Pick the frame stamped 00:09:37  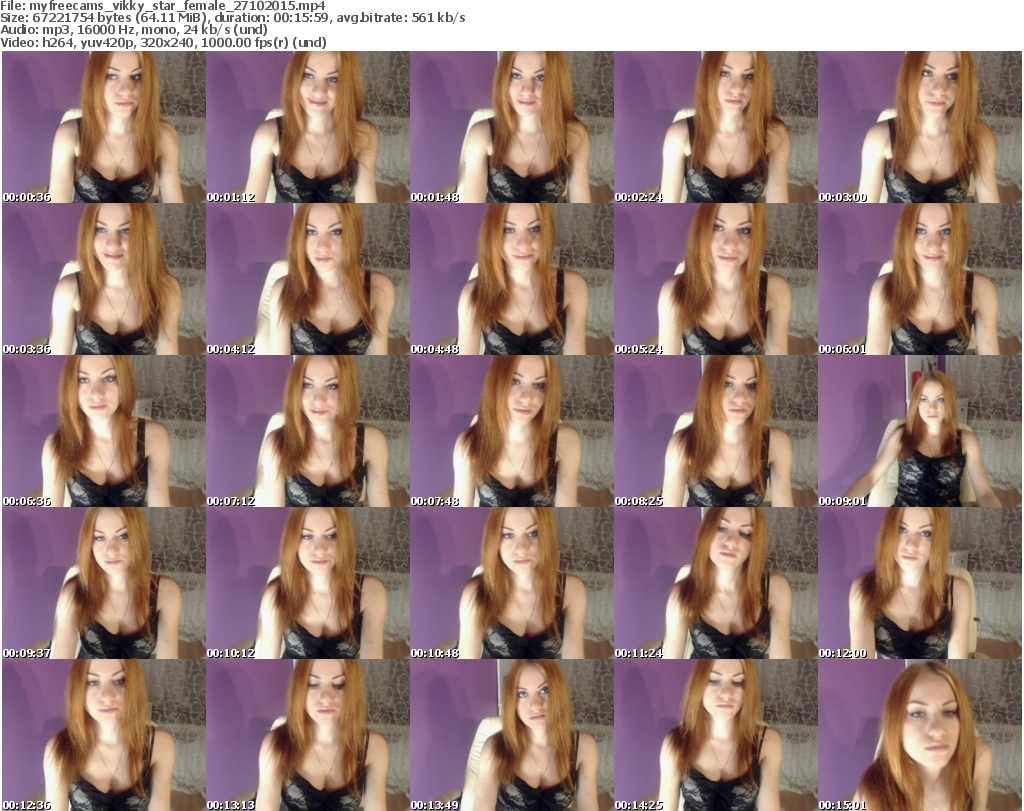(104, 583)
